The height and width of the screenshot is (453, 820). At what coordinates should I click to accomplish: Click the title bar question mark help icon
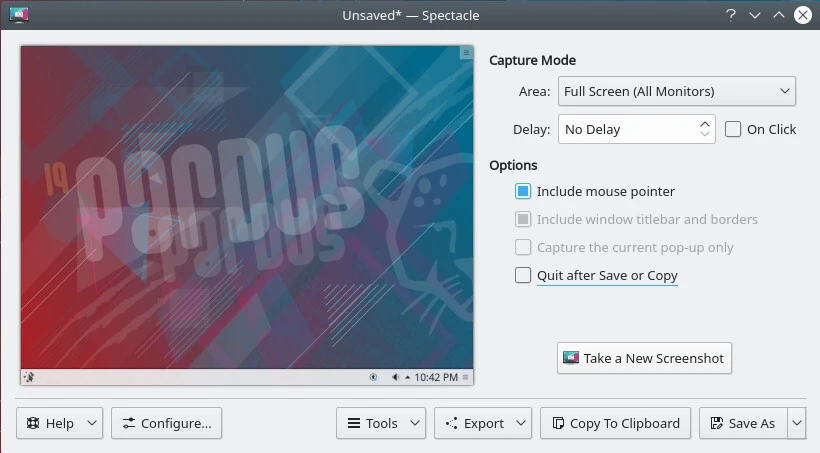tap(731, 15)
